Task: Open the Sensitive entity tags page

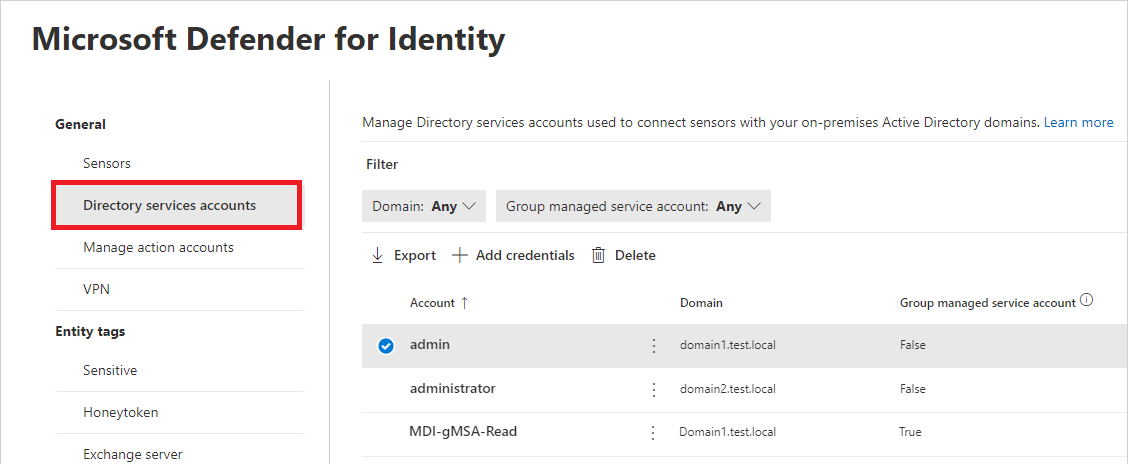Action: point(110,370)
